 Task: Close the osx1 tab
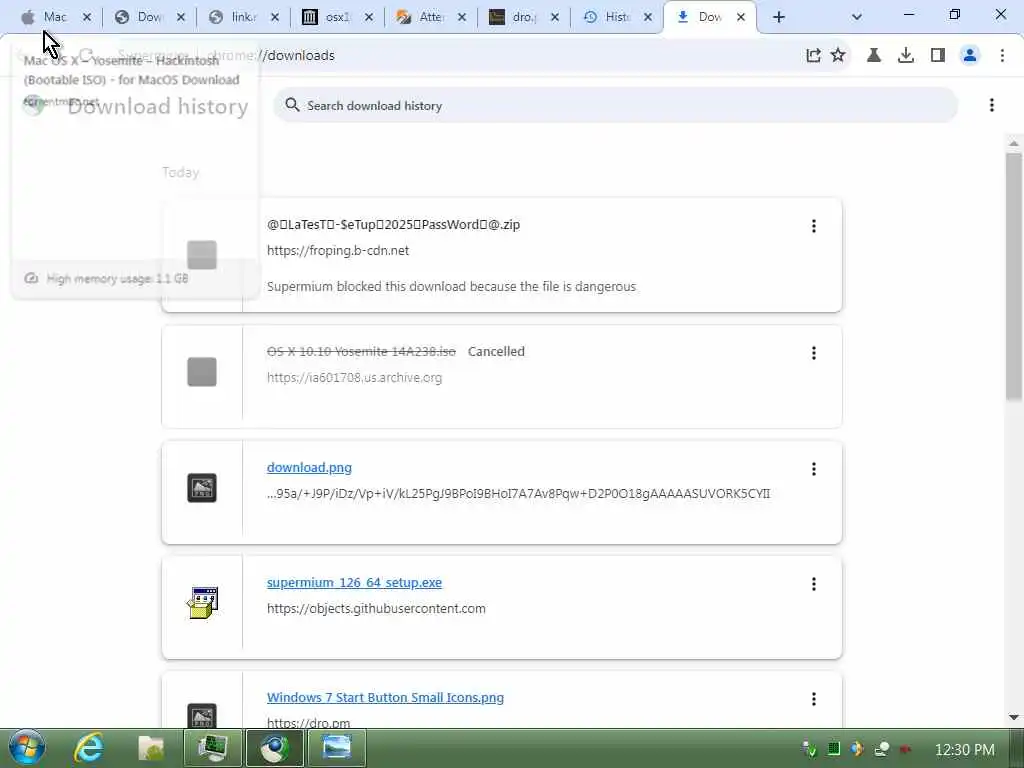tap(369, 17)
